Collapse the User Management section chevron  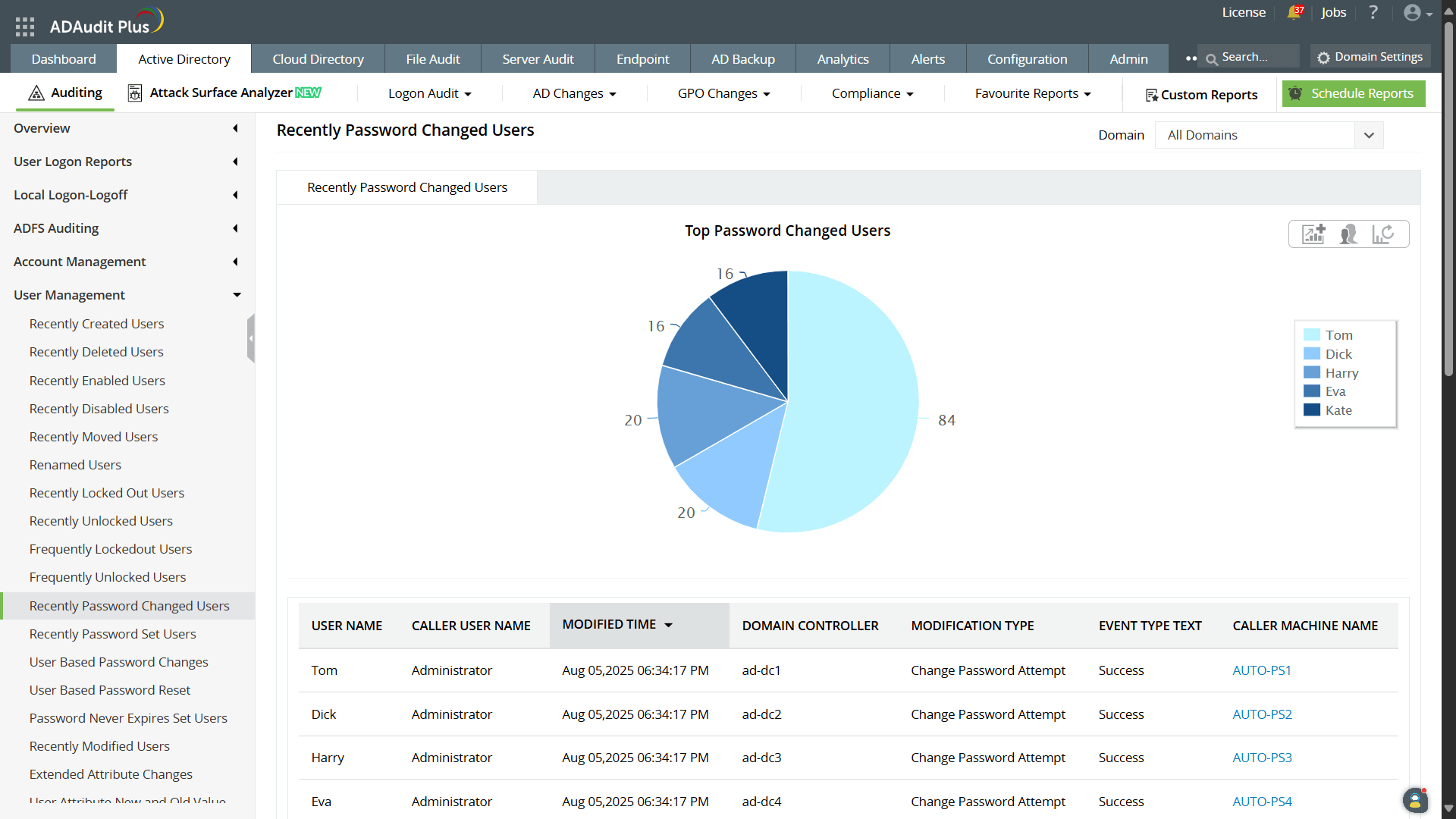(236, 295)
